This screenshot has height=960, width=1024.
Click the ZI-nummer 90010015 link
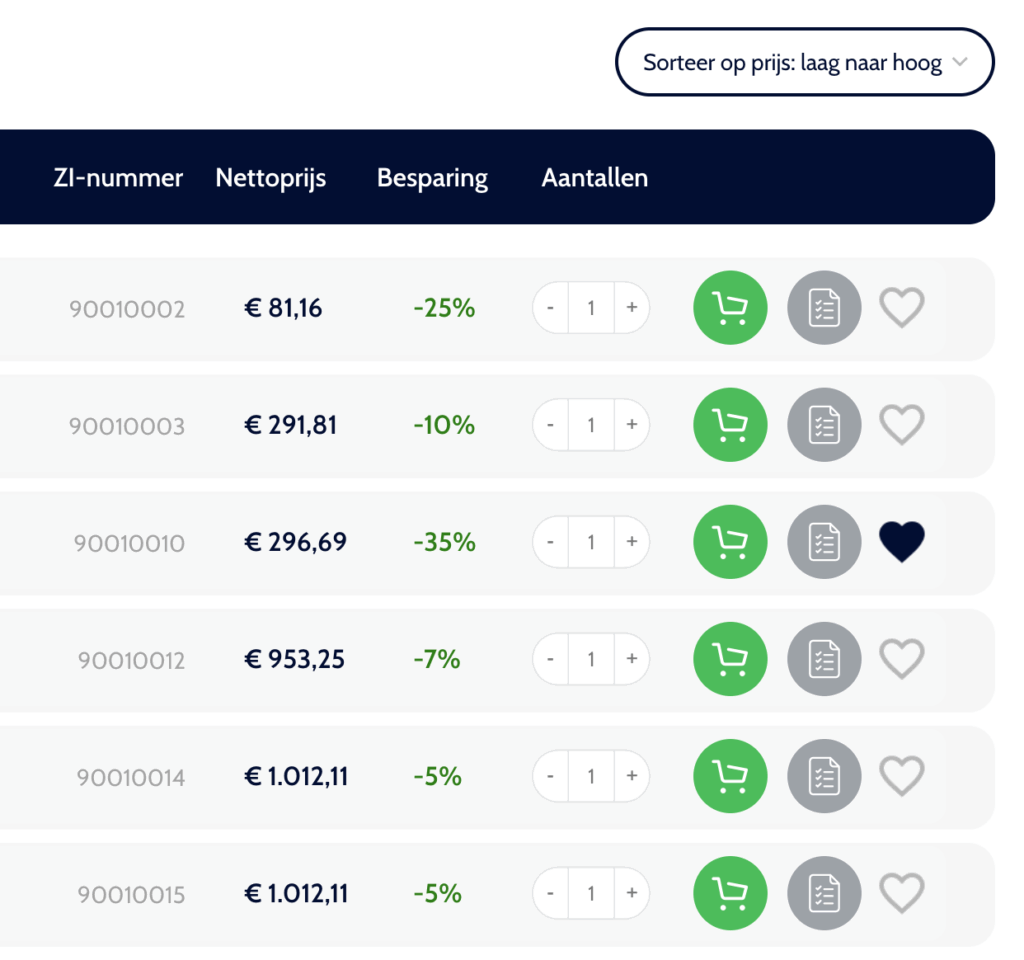131,894
